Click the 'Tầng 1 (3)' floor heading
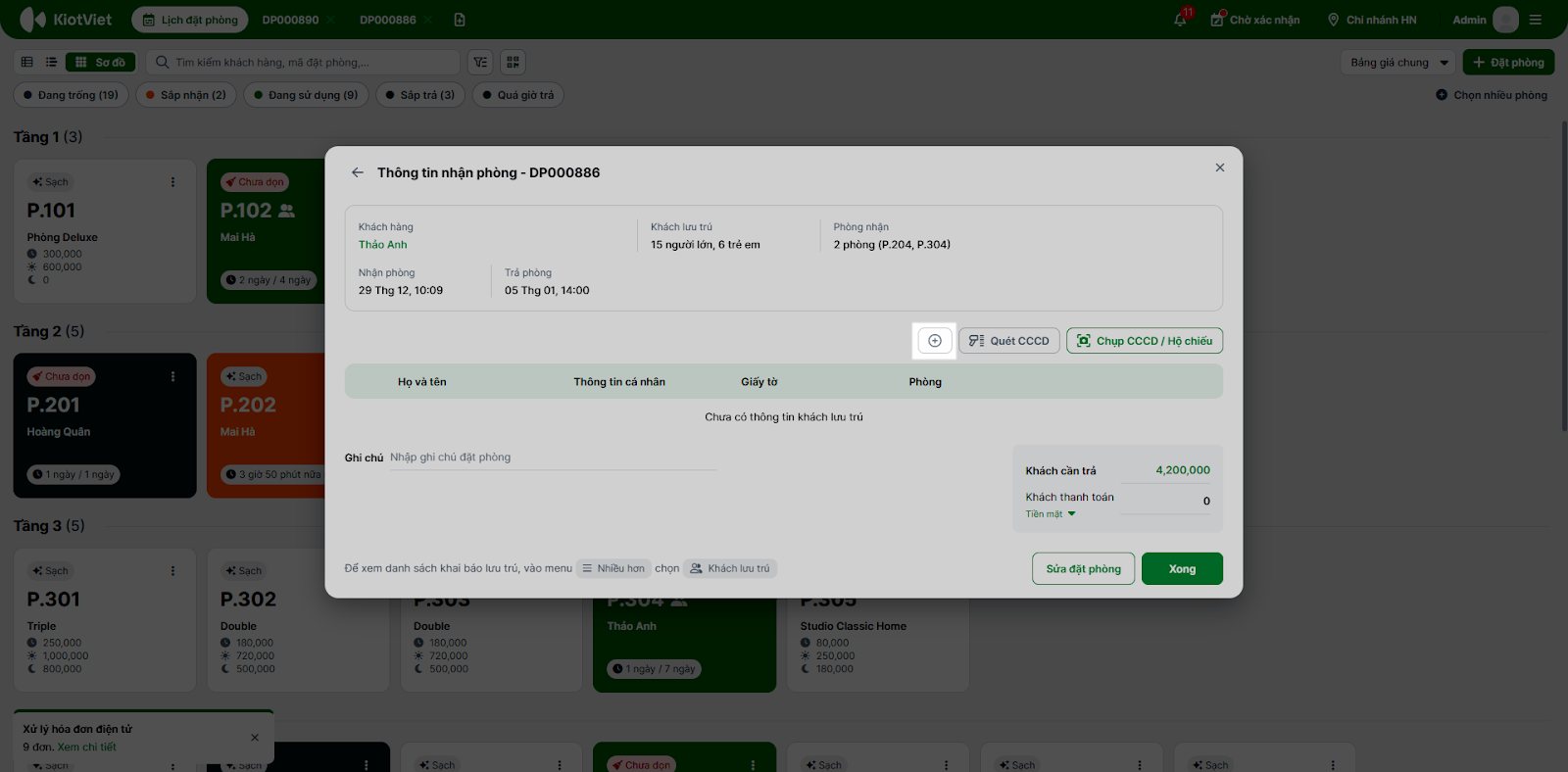 tap(48, 137)
